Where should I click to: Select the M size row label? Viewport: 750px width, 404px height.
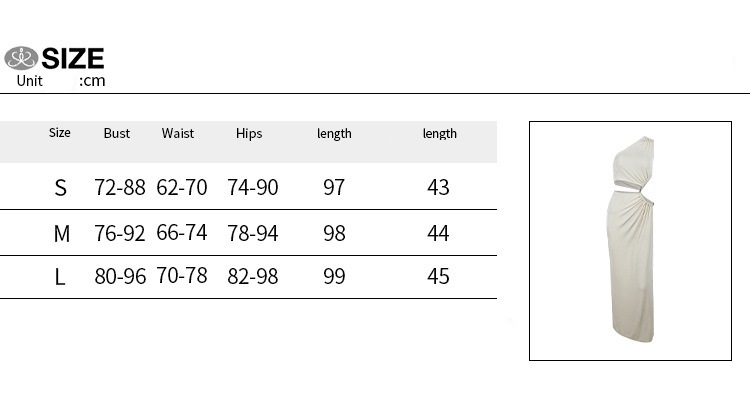(x=61, y=233)
